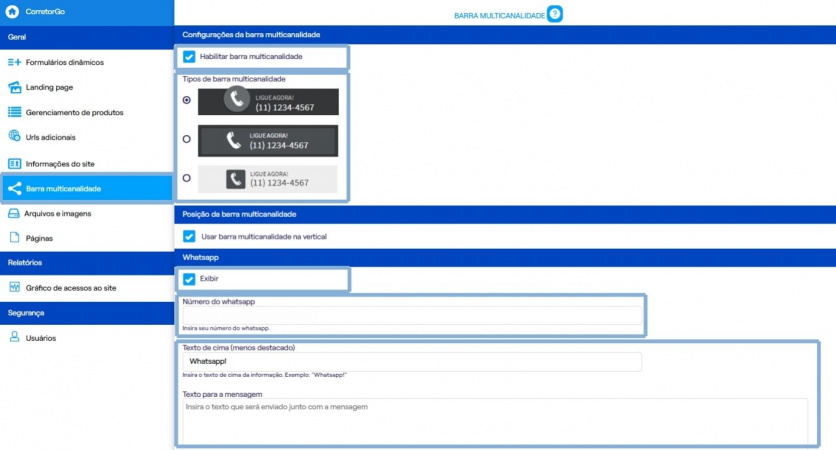Click the Gerenciamento de produtos list icon
Screen dimensions: 836x450
[x=14, y=112]
